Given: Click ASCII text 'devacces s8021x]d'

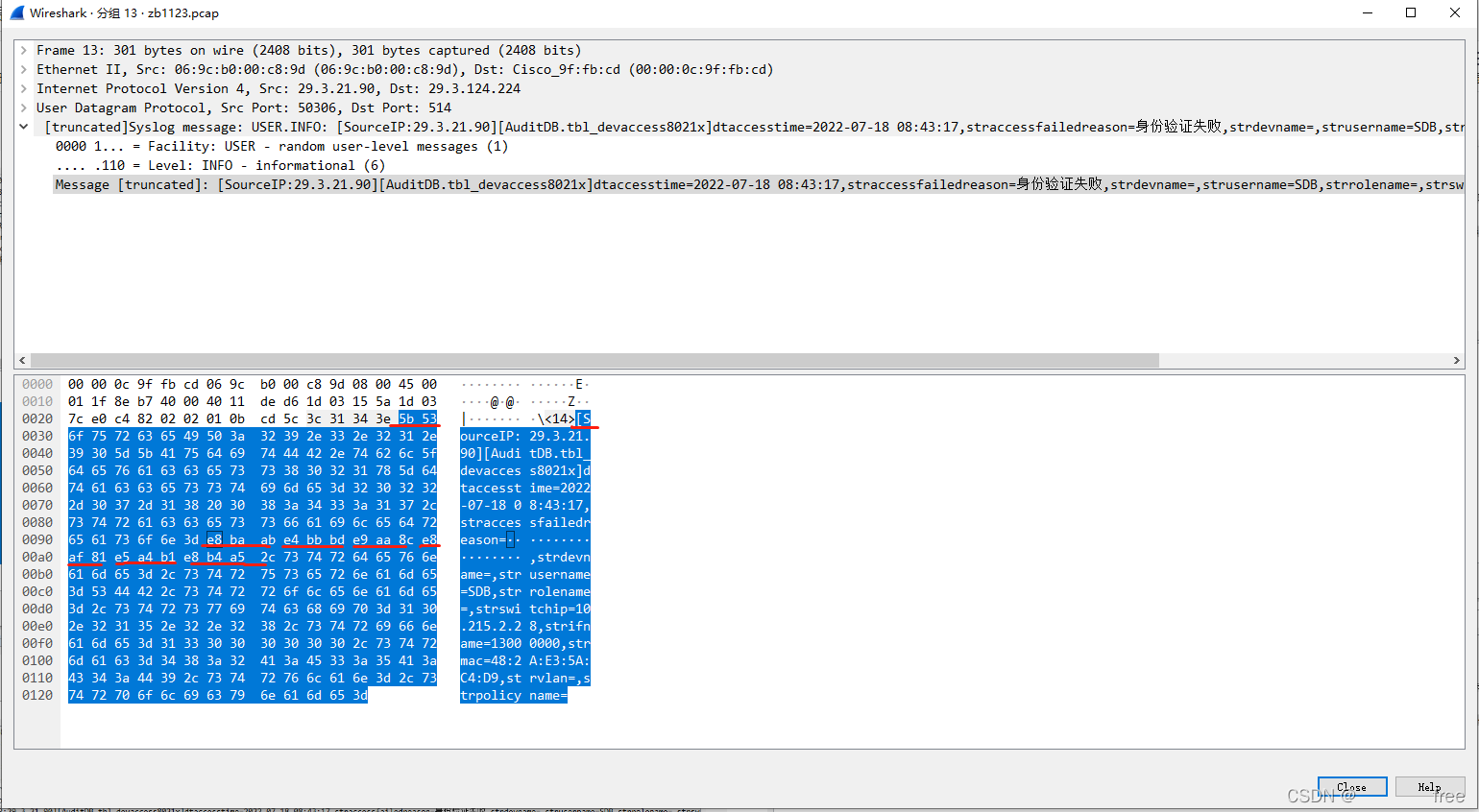Looking at the screenshot, I should pos(525,470).
